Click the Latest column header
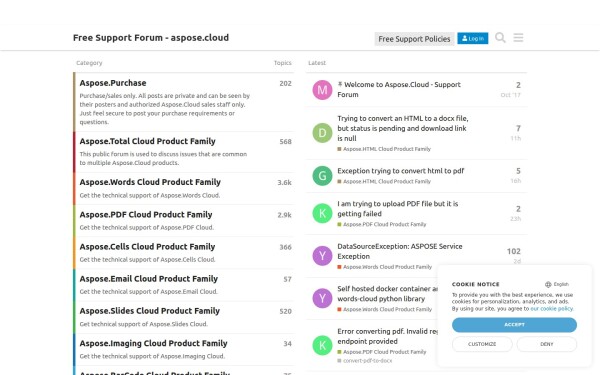This screenshot has height=375, width=600. coord(317,63)
